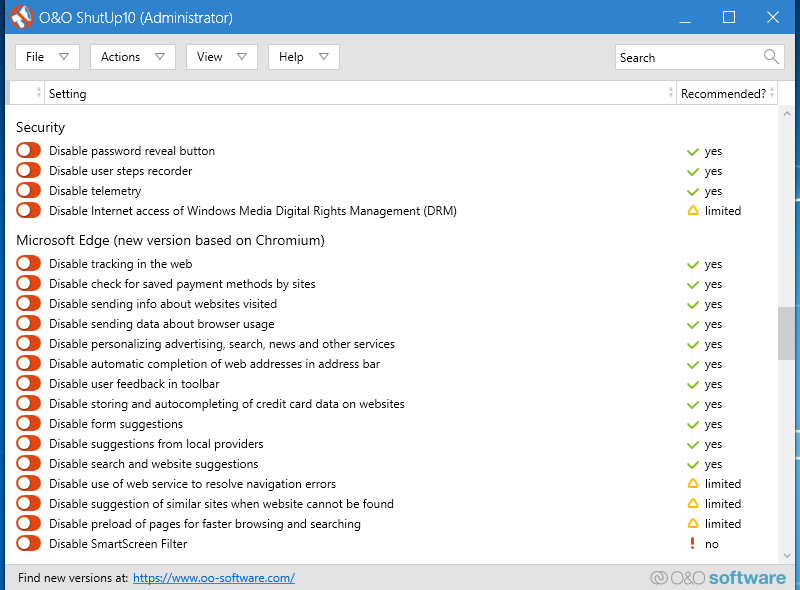Click the green check for Disable telemetry
This screenshot has height=590, width=800.
point(693,191)
